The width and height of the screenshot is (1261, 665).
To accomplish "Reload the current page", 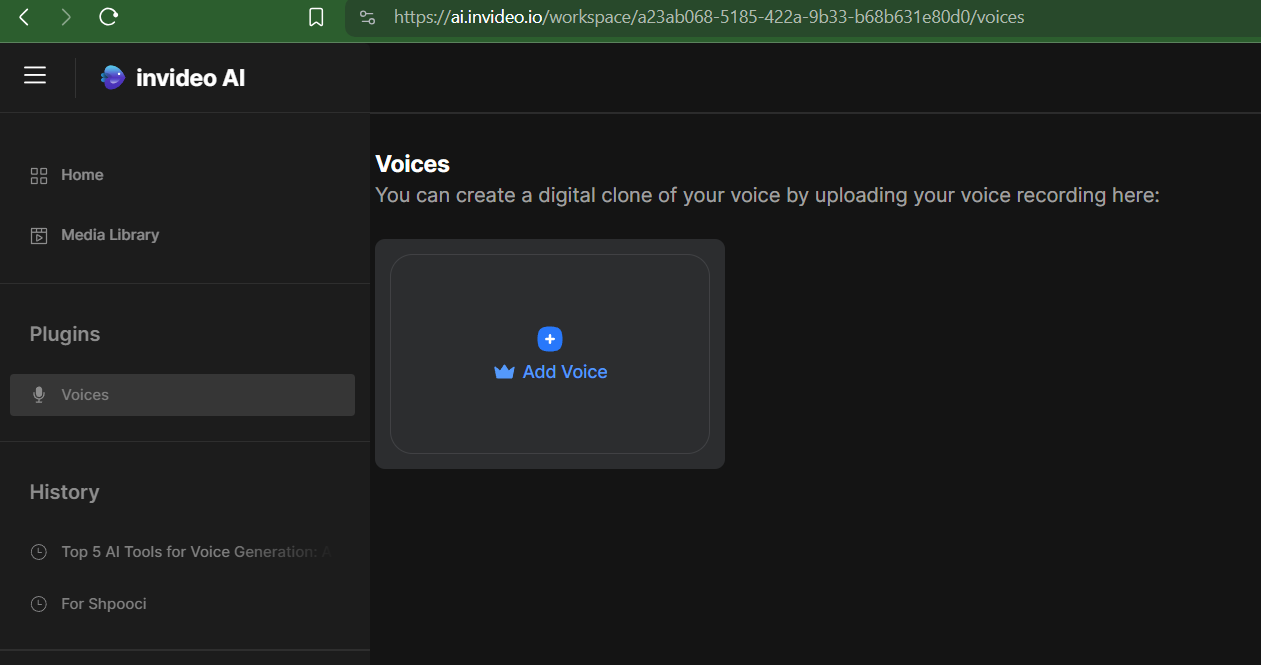I will [109, 17].
